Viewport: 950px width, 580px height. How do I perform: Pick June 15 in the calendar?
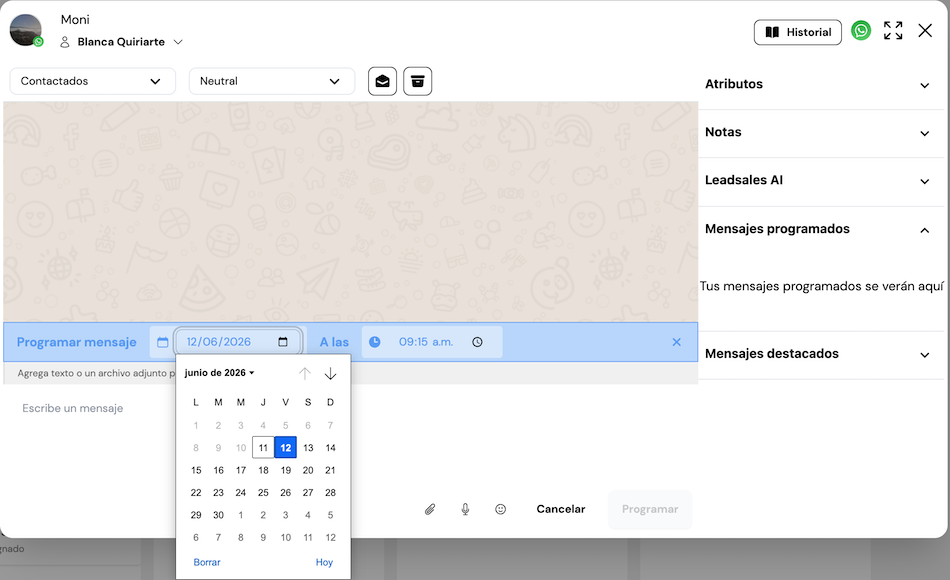[x=196, y=470]
